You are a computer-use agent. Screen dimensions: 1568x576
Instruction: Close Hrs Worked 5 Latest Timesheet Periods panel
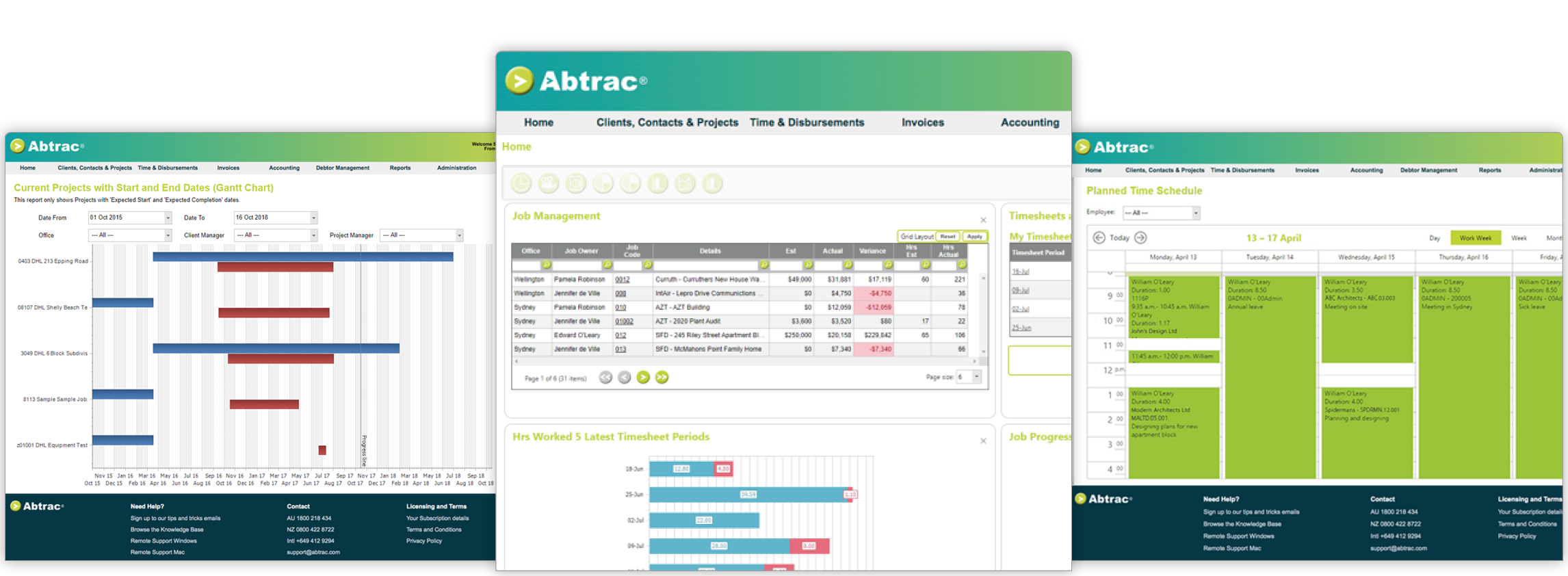click(x=983, y=441)
